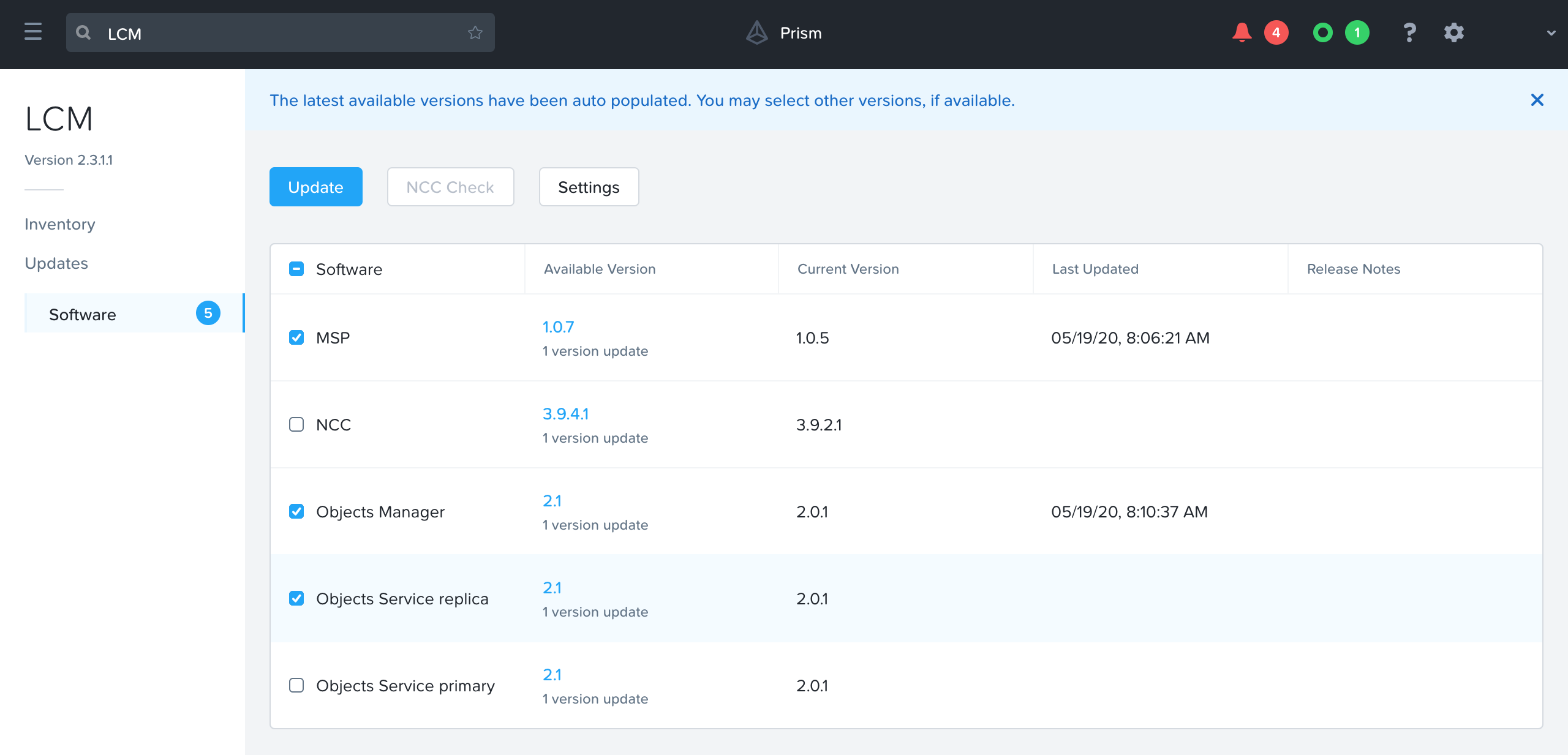
Task: Enable the NCC checkbox for update
Action: [296, 424]
